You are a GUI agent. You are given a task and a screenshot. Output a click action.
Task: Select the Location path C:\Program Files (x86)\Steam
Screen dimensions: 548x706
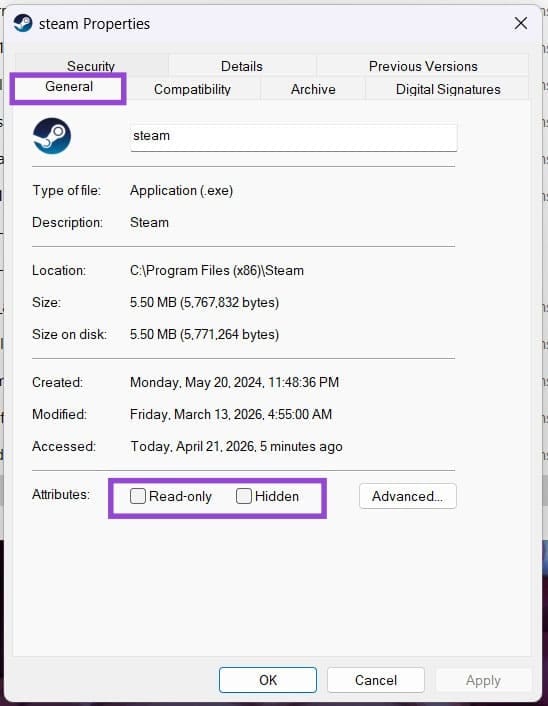click(x=217, y=270)
